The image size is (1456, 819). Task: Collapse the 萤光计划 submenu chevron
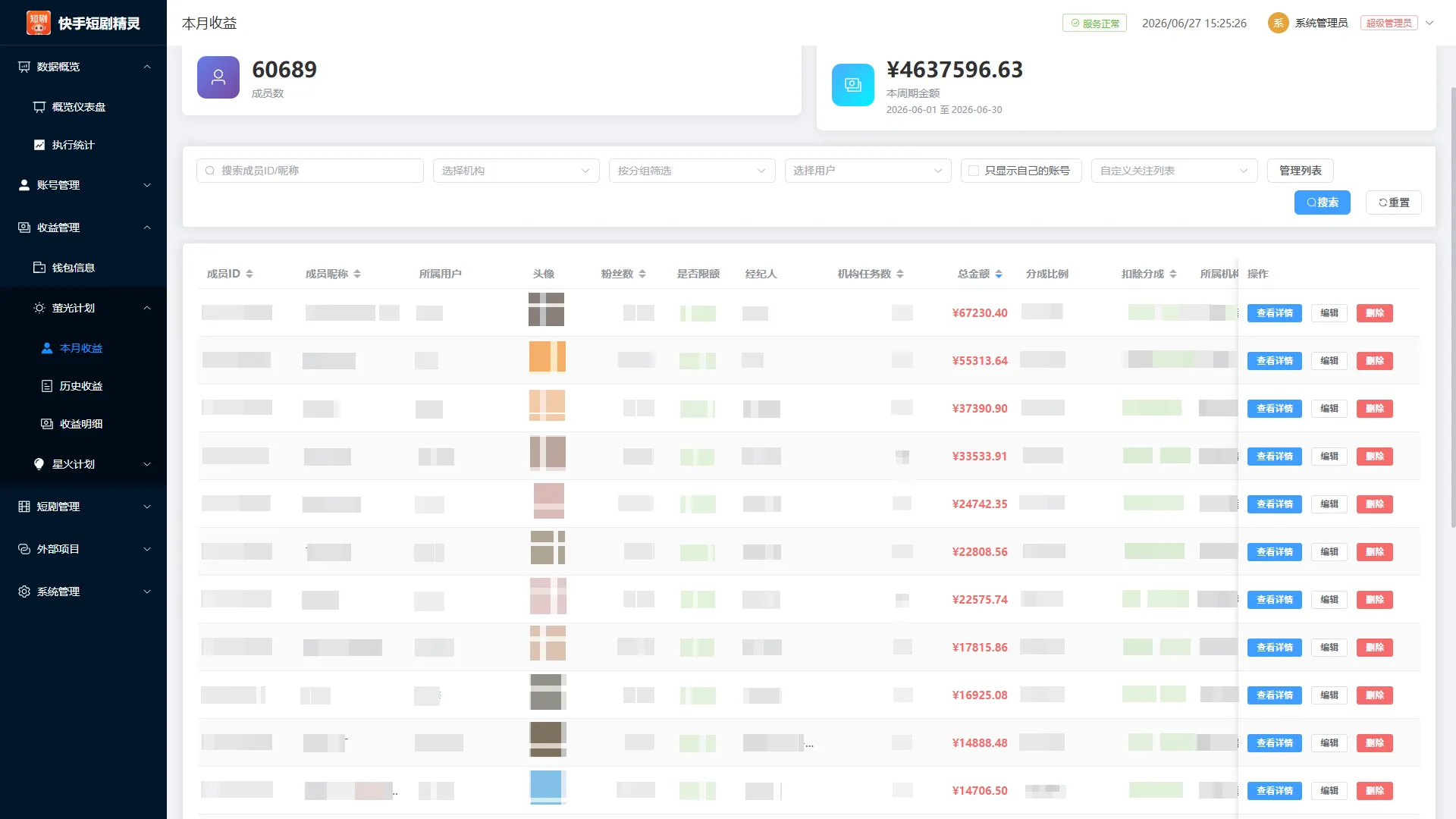click(x=147, y=308)
